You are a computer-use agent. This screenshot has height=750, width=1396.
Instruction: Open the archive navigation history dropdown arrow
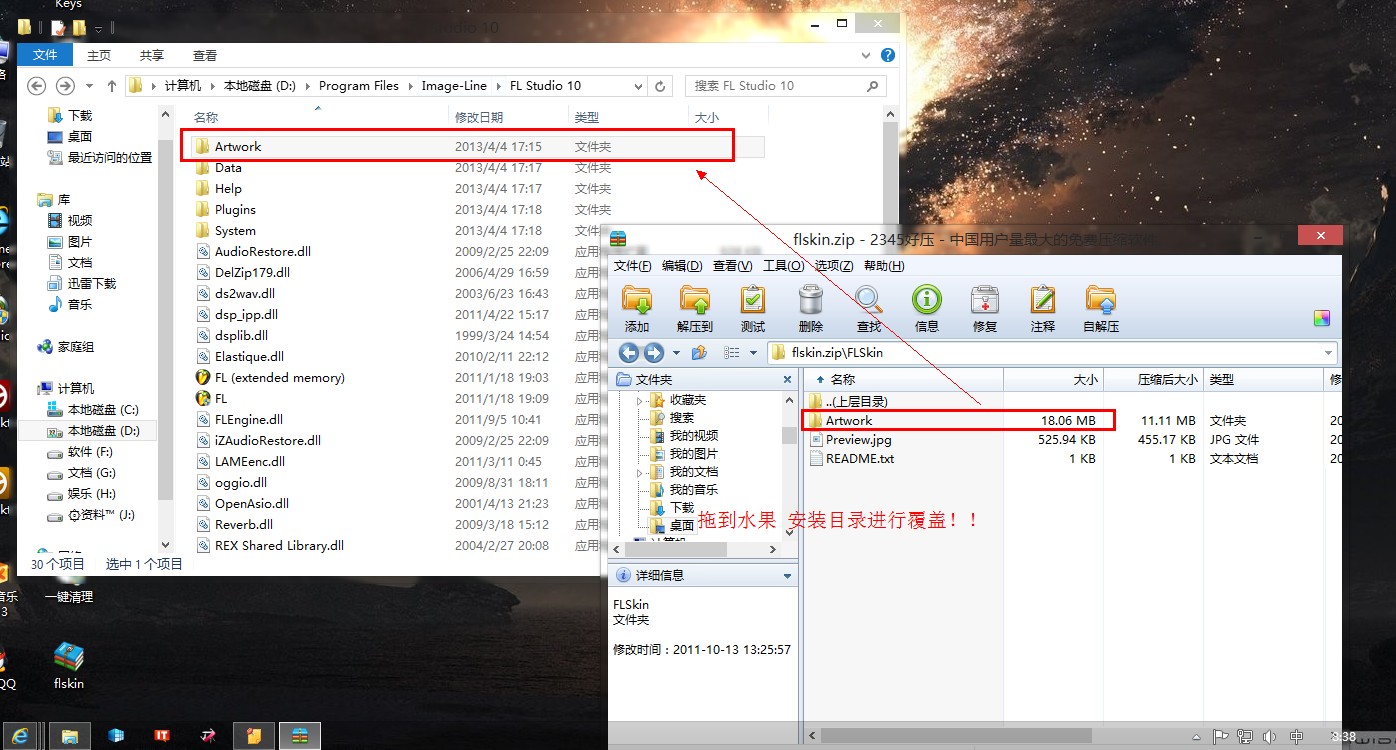click(x=676, y=353)
